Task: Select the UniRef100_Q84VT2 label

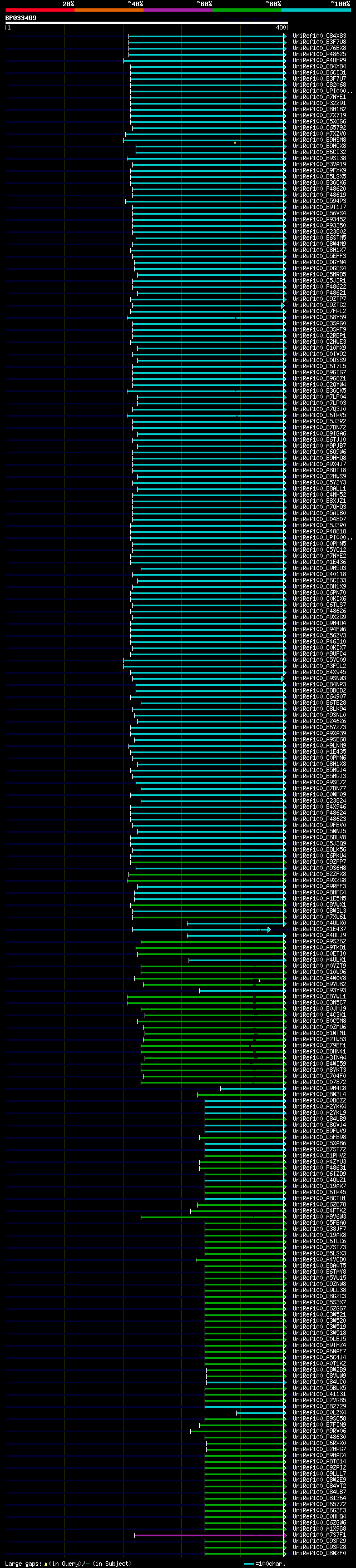Action: [319, 1486]
